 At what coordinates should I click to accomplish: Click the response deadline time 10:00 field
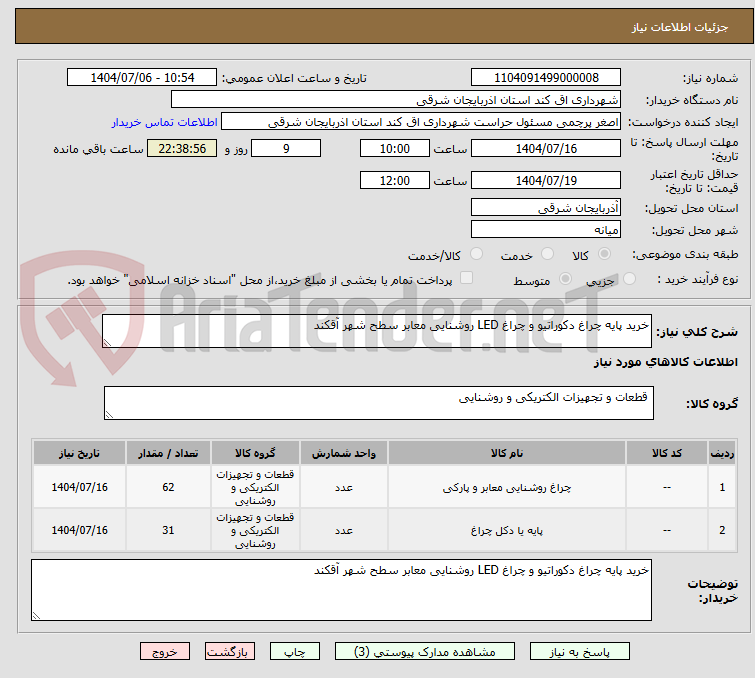click(x=394, y=148)
